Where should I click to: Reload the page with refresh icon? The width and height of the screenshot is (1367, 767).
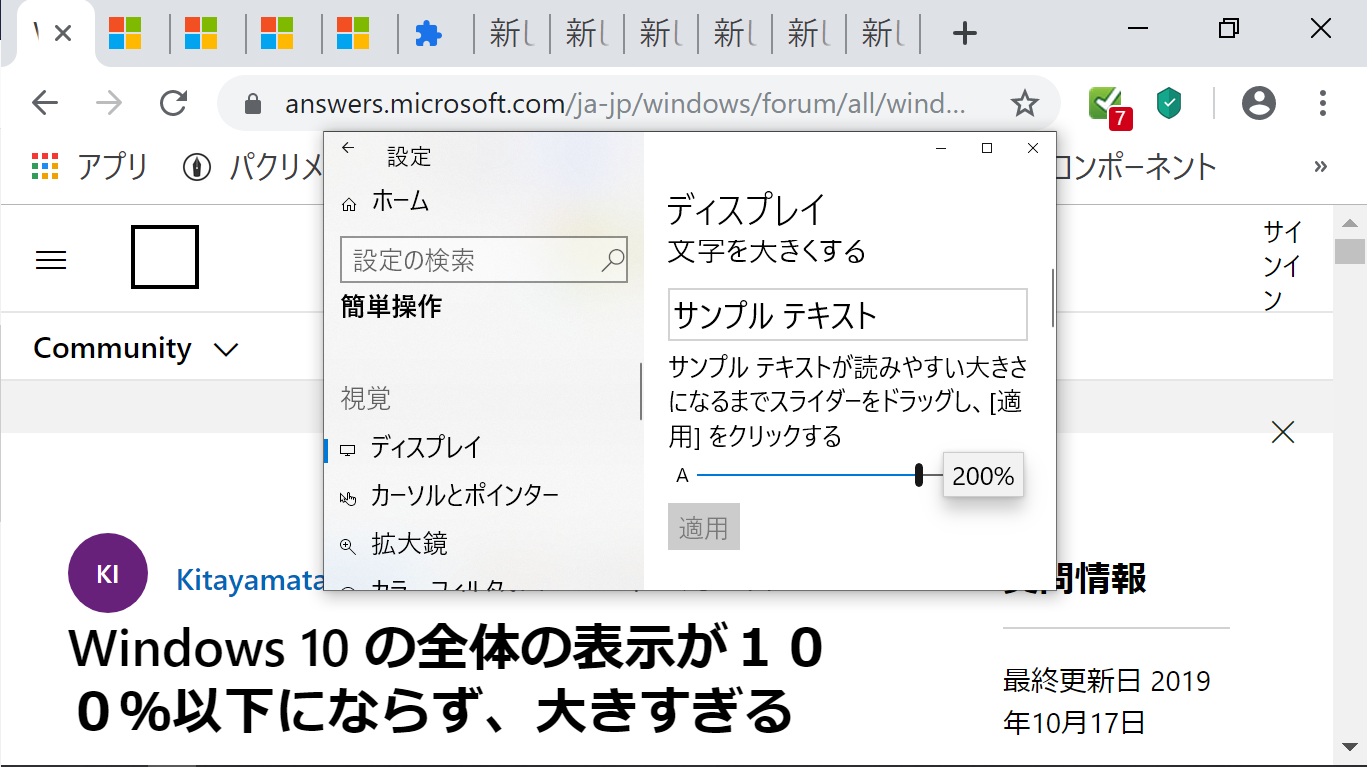(x=174, y=103)
